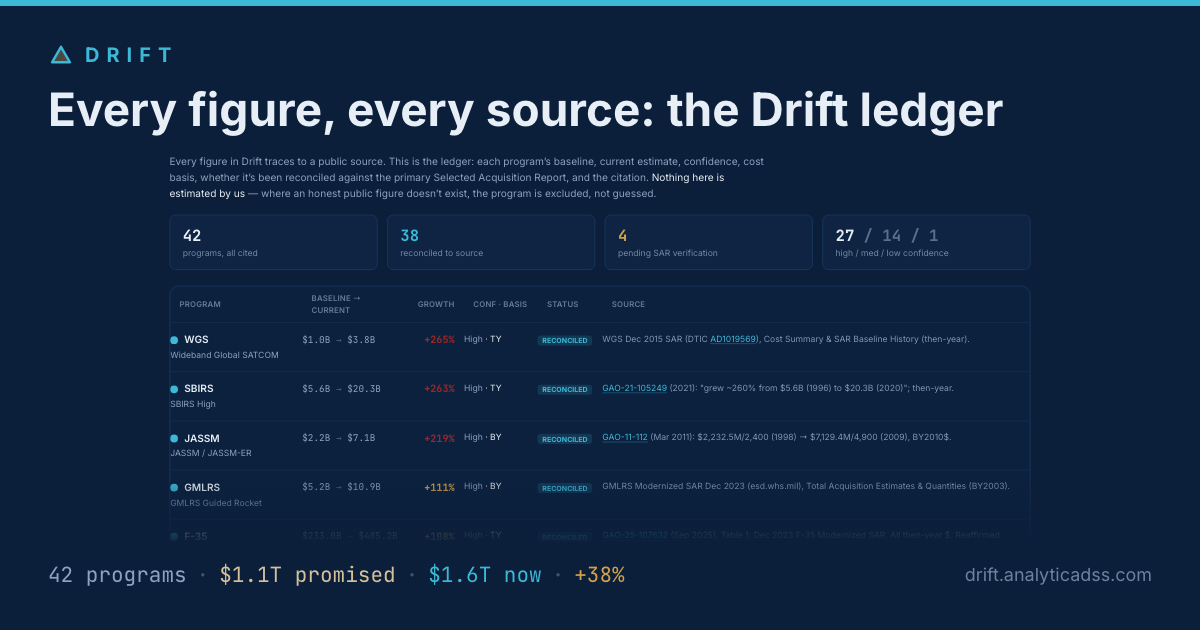
Task: Select the 27 / 14 / 1 confidence card
Action: [926, 242]
